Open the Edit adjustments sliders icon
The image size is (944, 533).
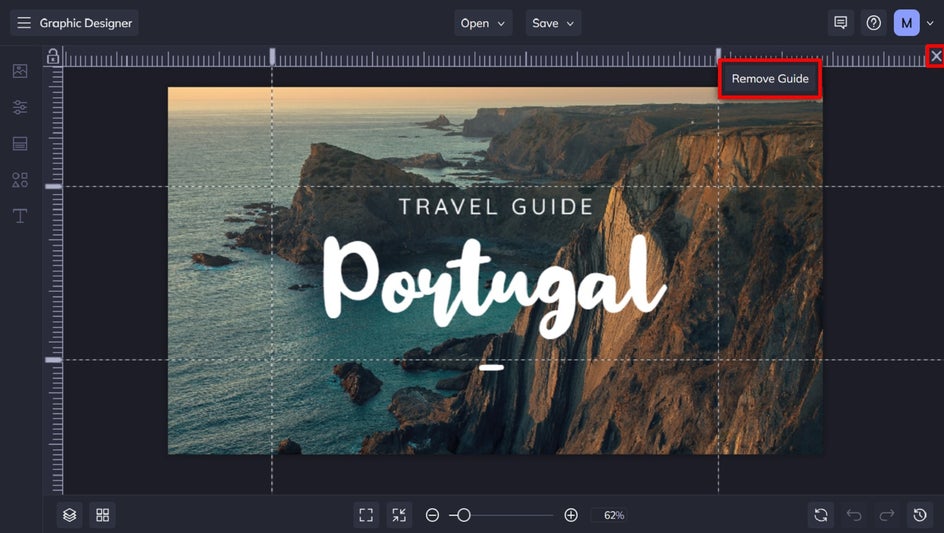(20, 107)
